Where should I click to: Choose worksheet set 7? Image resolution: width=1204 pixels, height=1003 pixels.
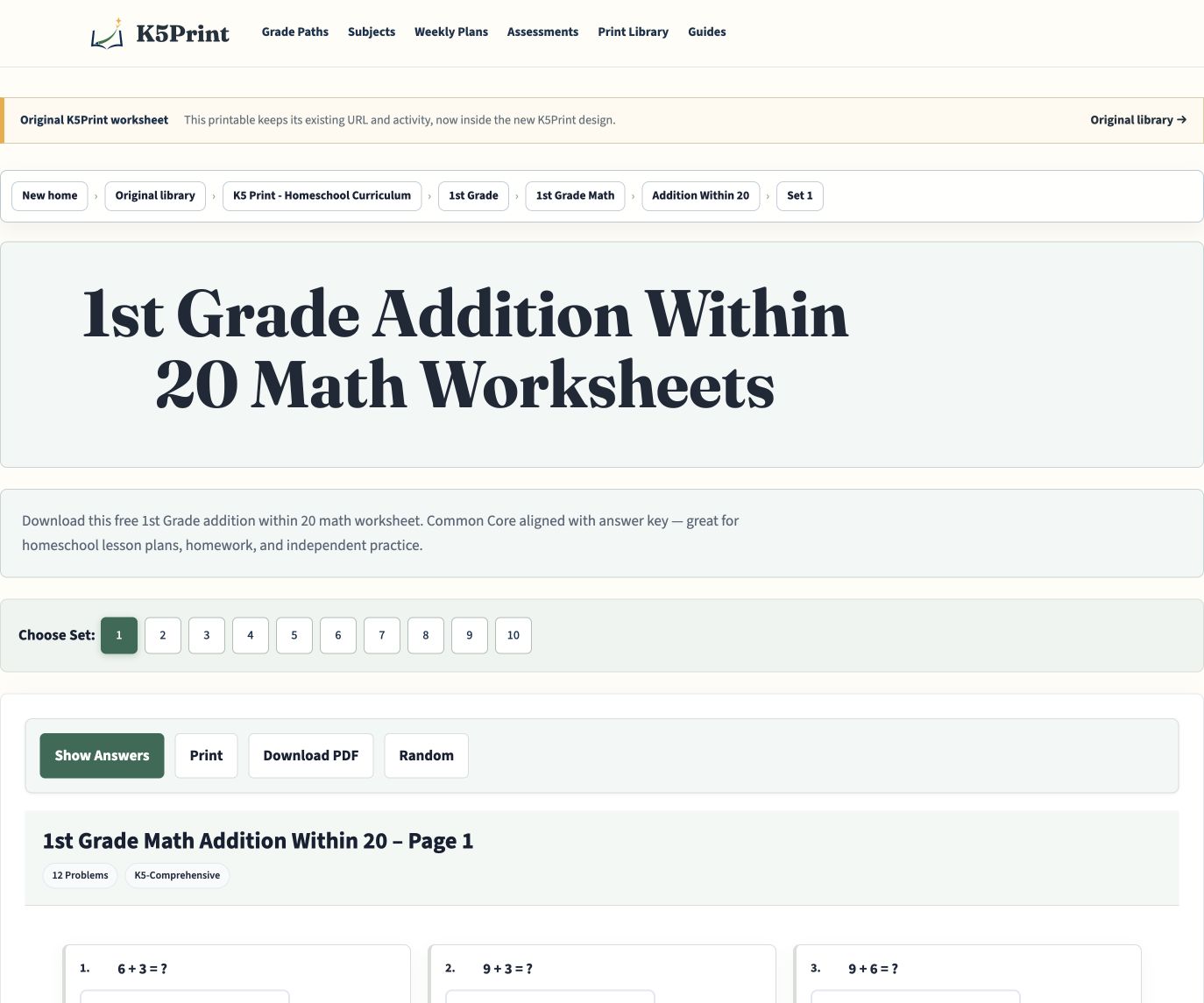[382, 636]
